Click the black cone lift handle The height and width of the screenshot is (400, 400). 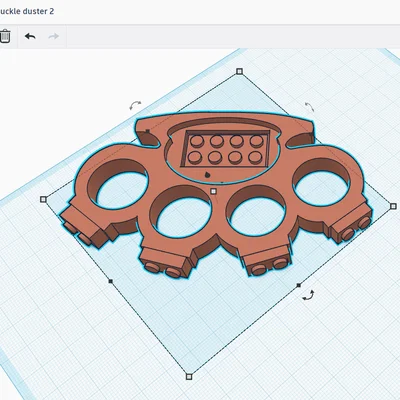(x=207, y=174)
